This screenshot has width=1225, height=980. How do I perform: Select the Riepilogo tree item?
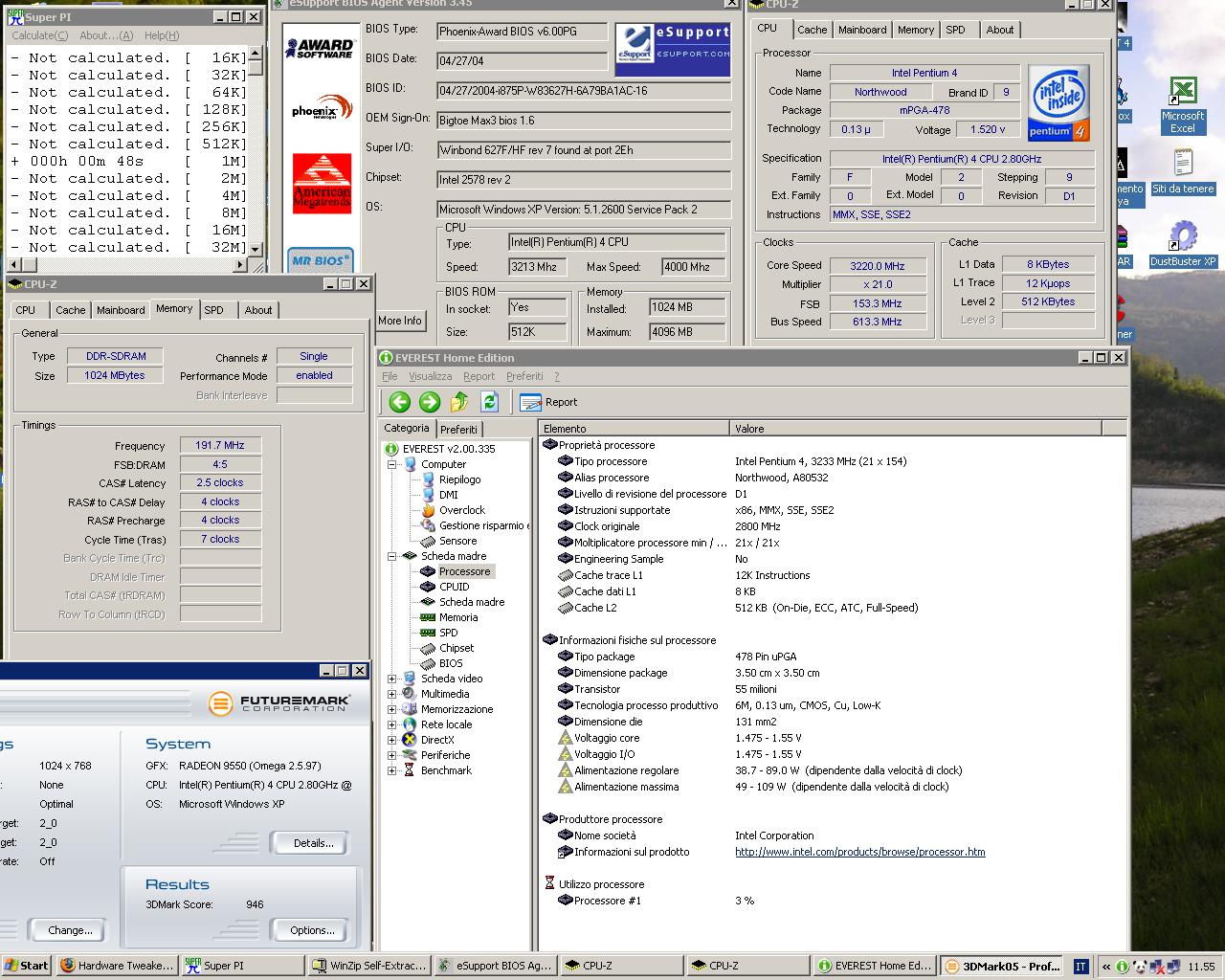(459, 479)
